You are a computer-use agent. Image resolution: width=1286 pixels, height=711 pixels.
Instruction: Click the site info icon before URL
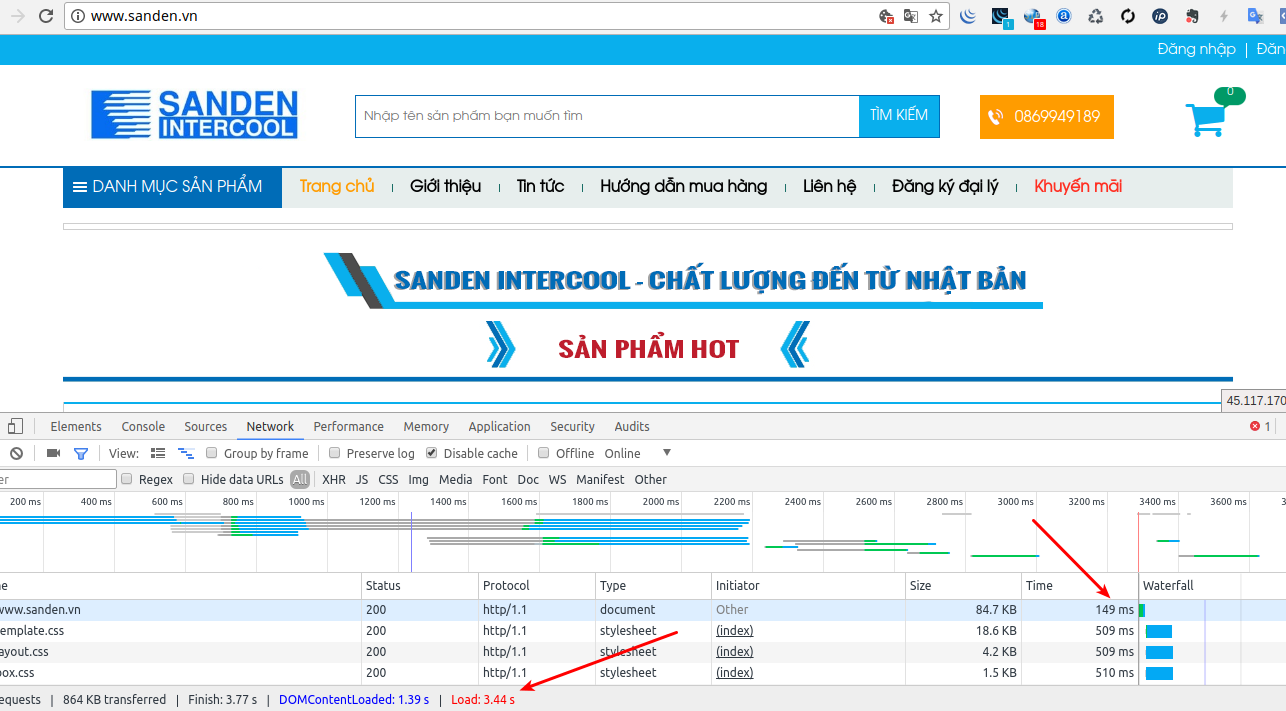click(77, 16)
